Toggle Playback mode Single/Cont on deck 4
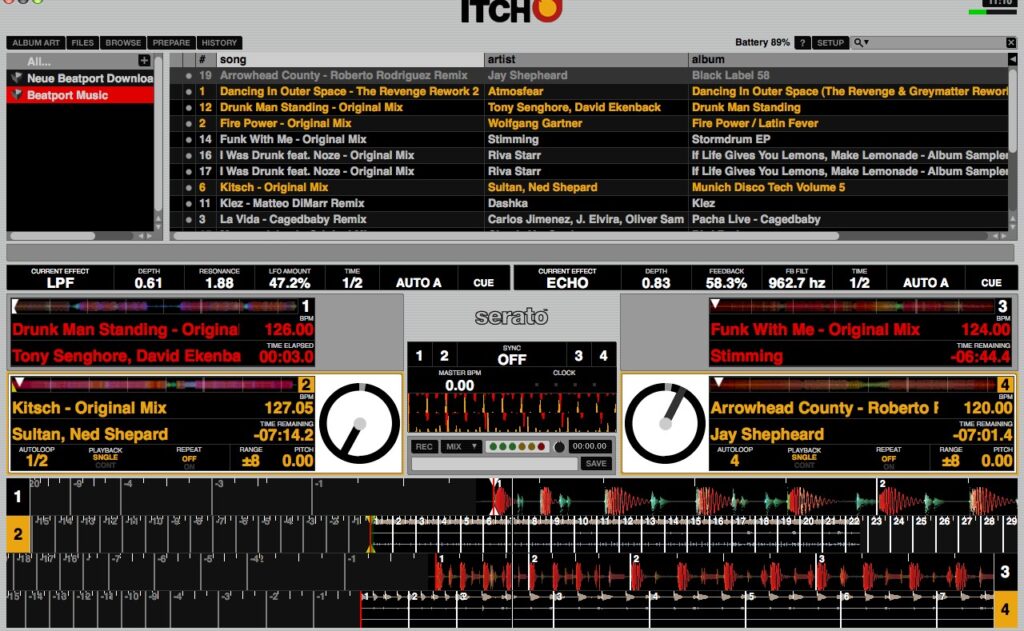 click(x=804, y=459)
